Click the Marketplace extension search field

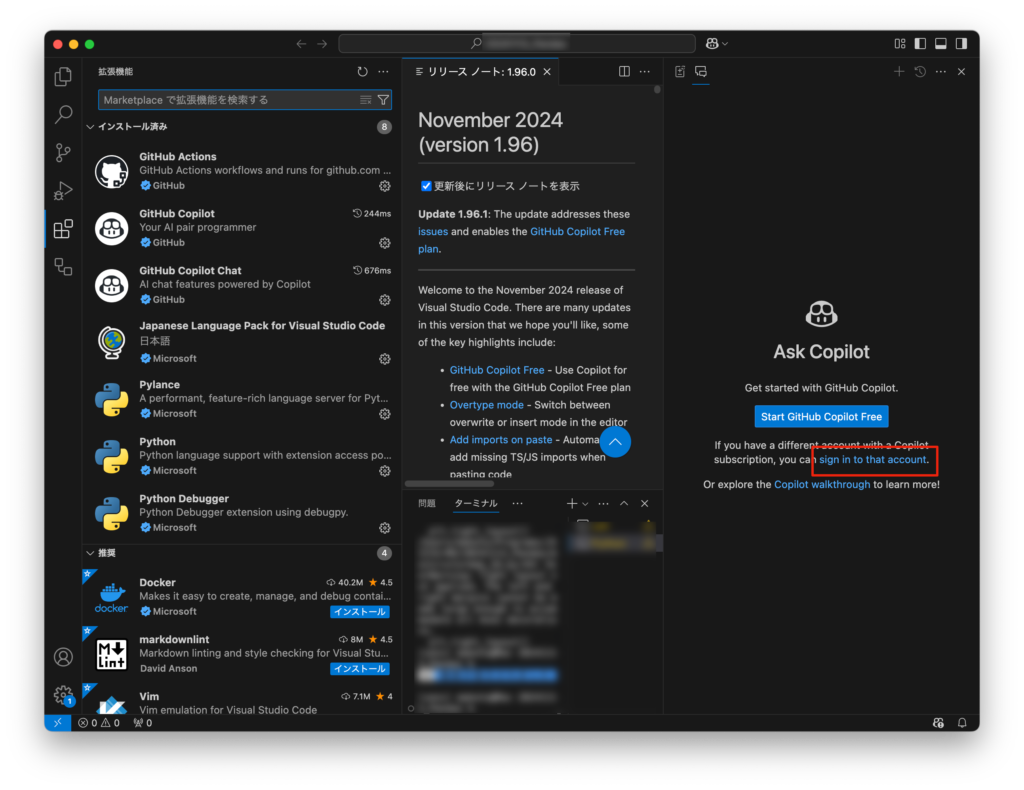(x=228, y=100)
